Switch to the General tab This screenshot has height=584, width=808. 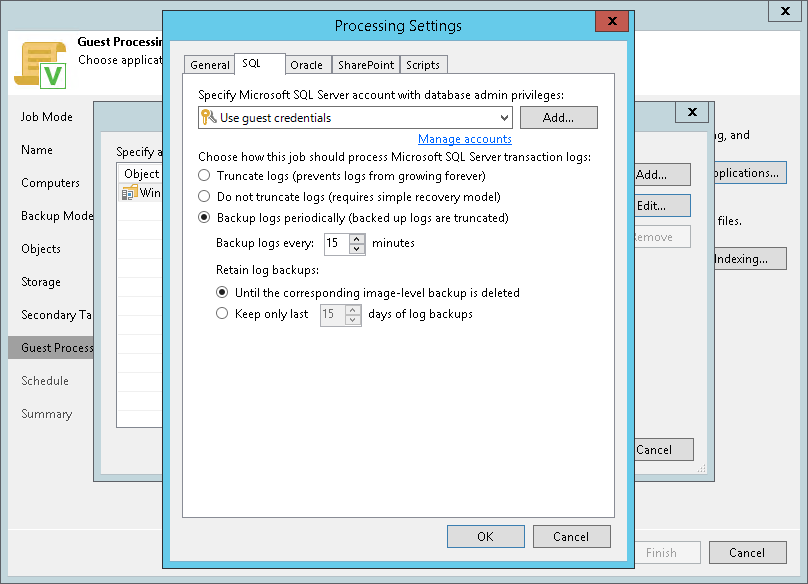[209, 65]
